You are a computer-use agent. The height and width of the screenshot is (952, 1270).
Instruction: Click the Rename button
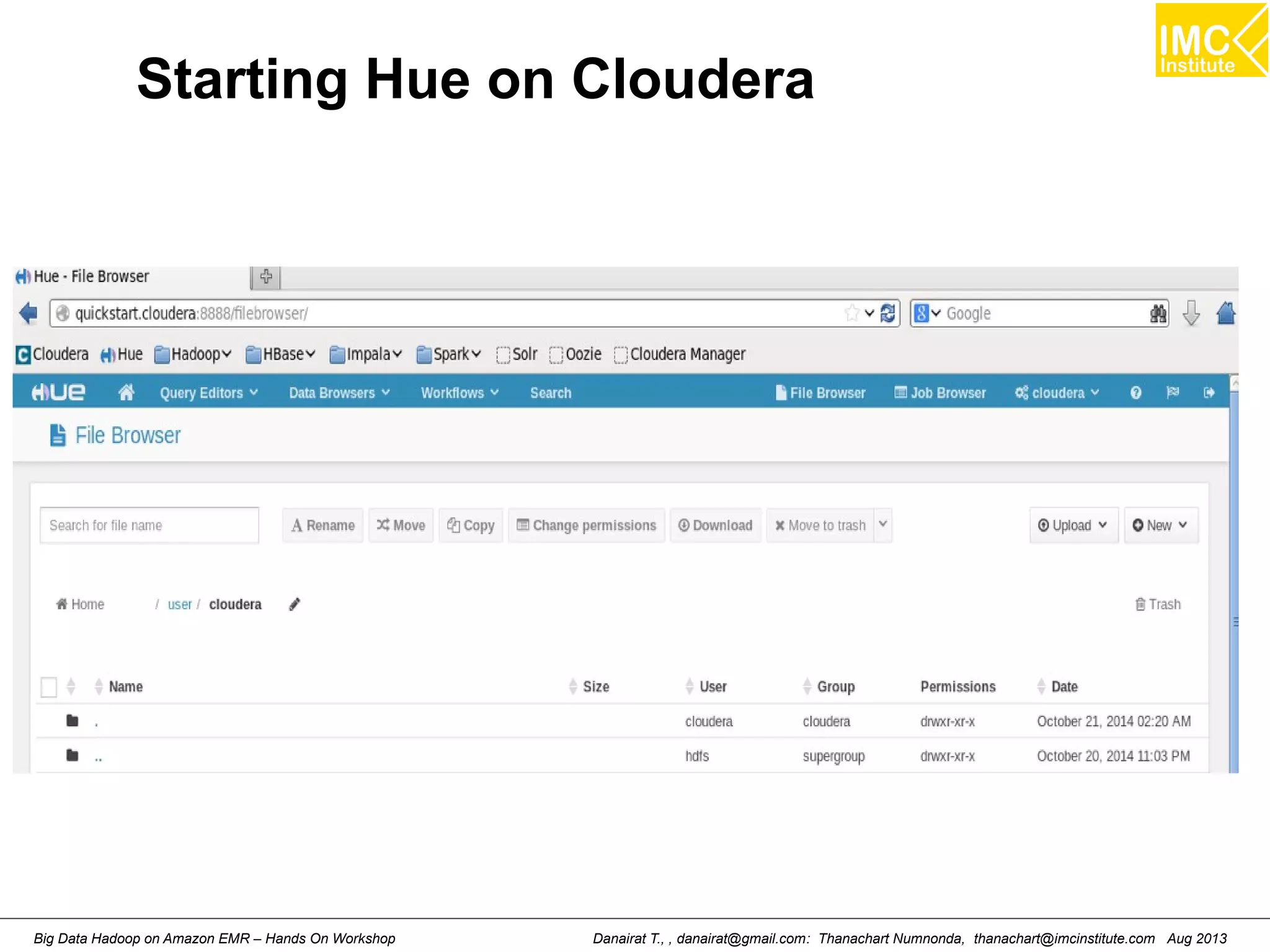tap(322, 525)
